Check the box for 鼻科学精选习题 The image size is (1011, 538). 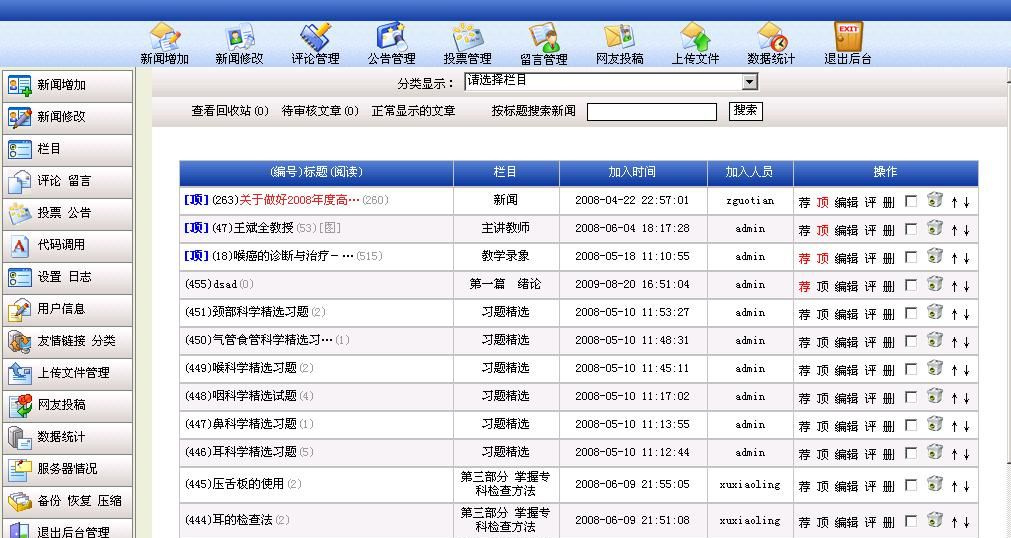(911, 425)
